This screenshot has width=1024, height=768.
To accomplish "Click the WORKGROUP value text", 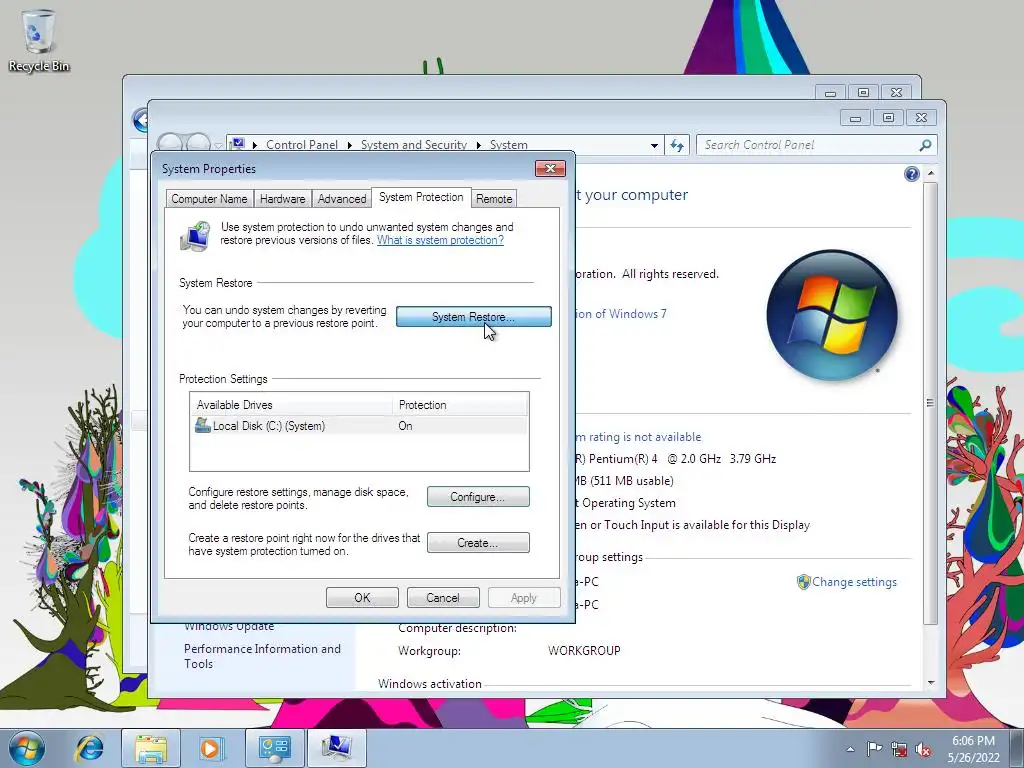I will 584,650.
